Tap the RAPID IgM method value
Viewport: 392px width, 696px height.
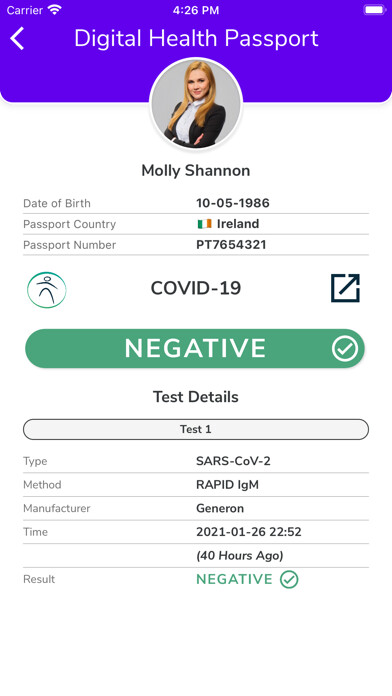point(227,485)
